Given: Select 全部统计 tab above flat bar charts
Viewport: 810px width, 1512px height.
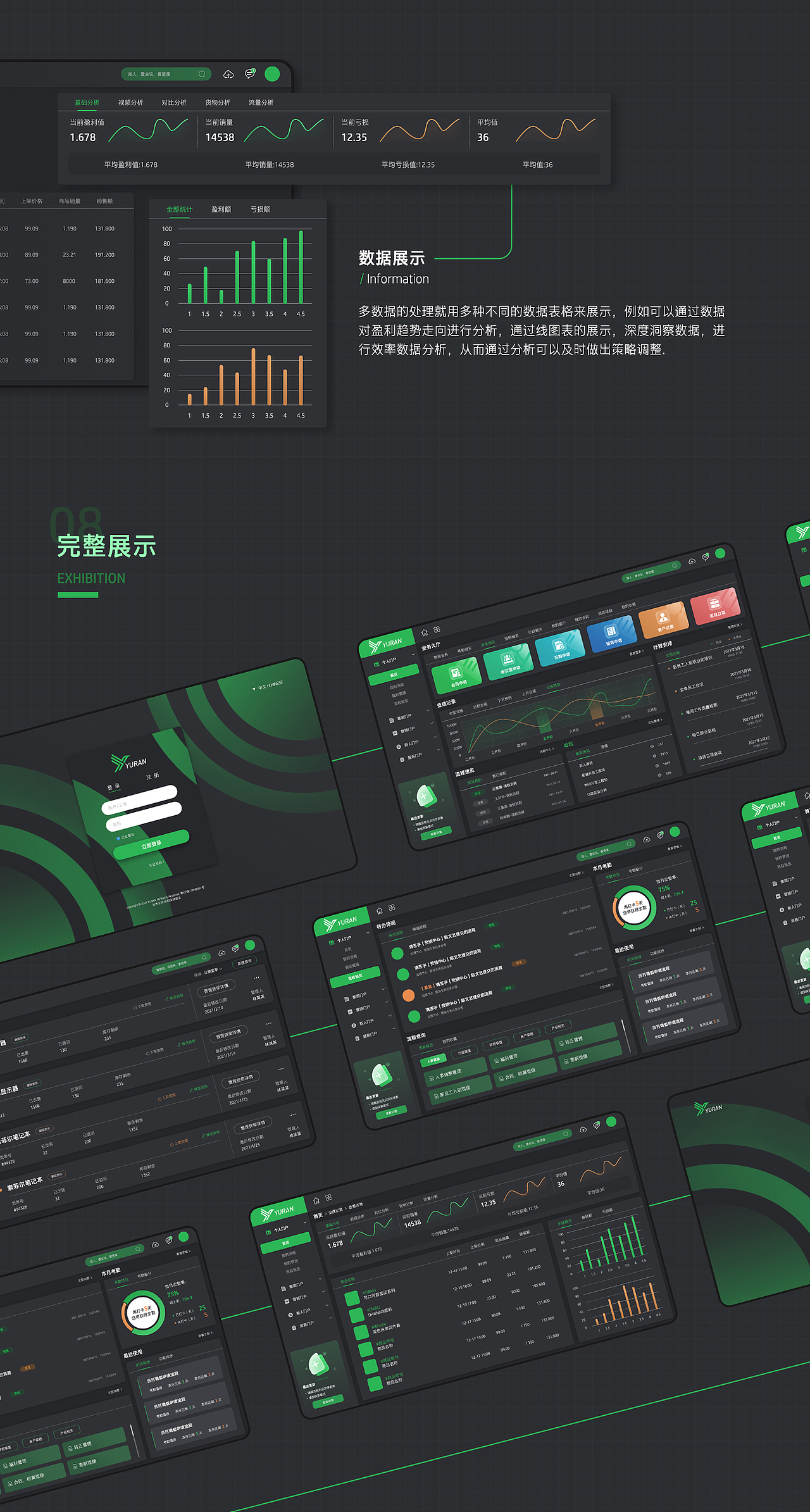Looking at the screenshot, I should point(179,209).
